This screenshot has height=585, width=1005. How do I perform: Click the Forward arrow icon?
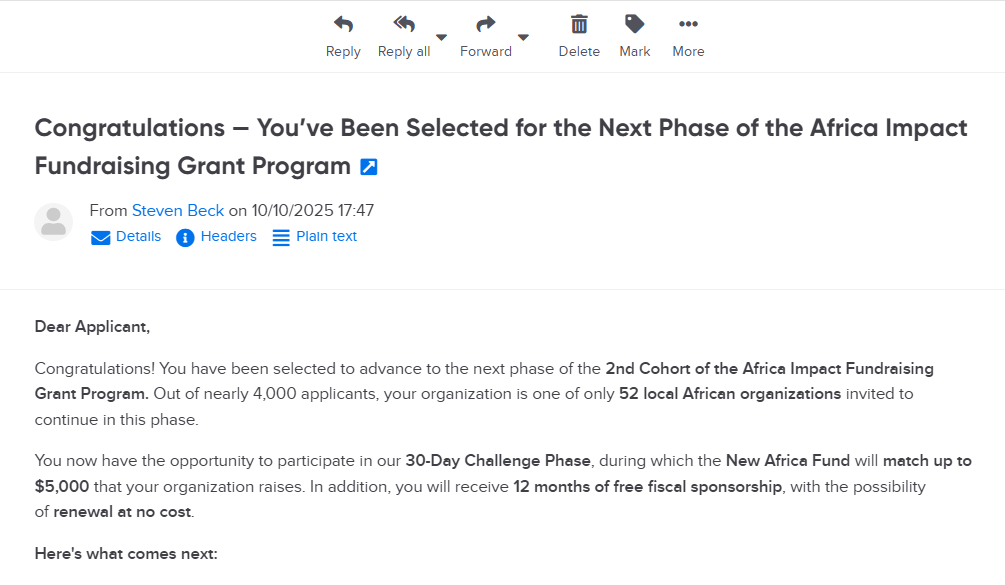click(x=486, y=24)
